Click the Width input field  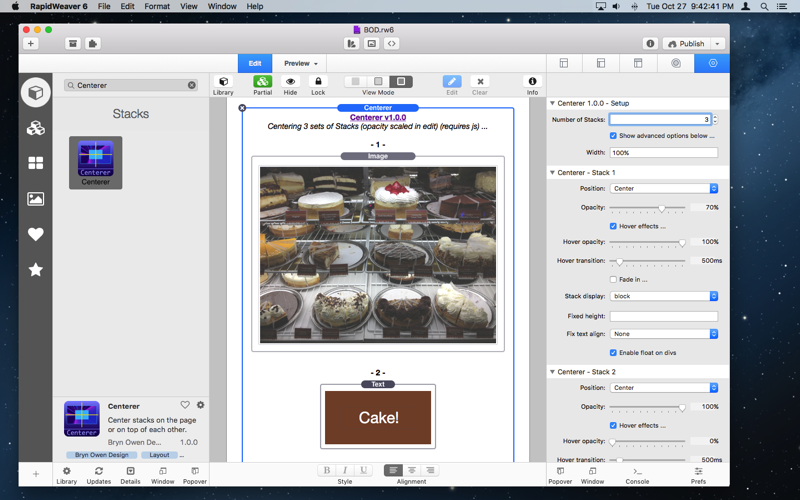pos(664,153)
